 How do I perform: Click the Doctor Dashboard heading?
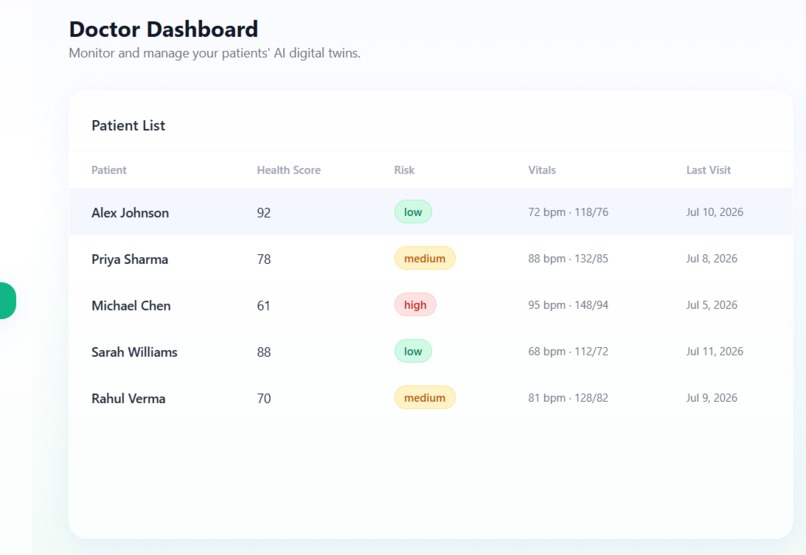point(163,29)
